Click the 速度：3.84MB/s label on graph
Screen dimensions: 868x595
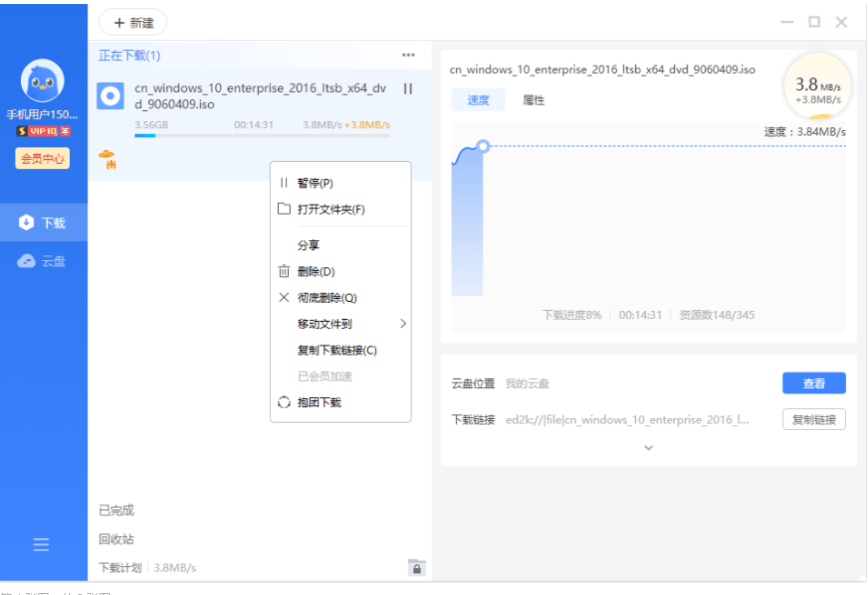tap(805, 132)
